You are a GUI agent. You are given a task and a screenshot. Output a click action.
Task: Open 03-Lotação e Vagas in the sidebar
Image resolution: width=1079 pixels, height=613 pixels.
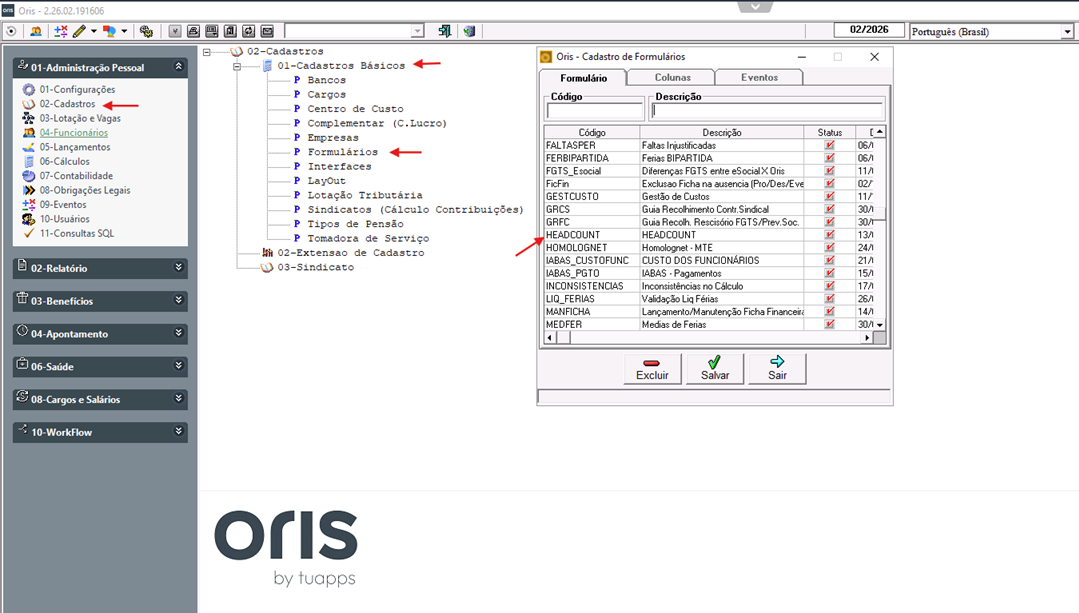[80, 118]
